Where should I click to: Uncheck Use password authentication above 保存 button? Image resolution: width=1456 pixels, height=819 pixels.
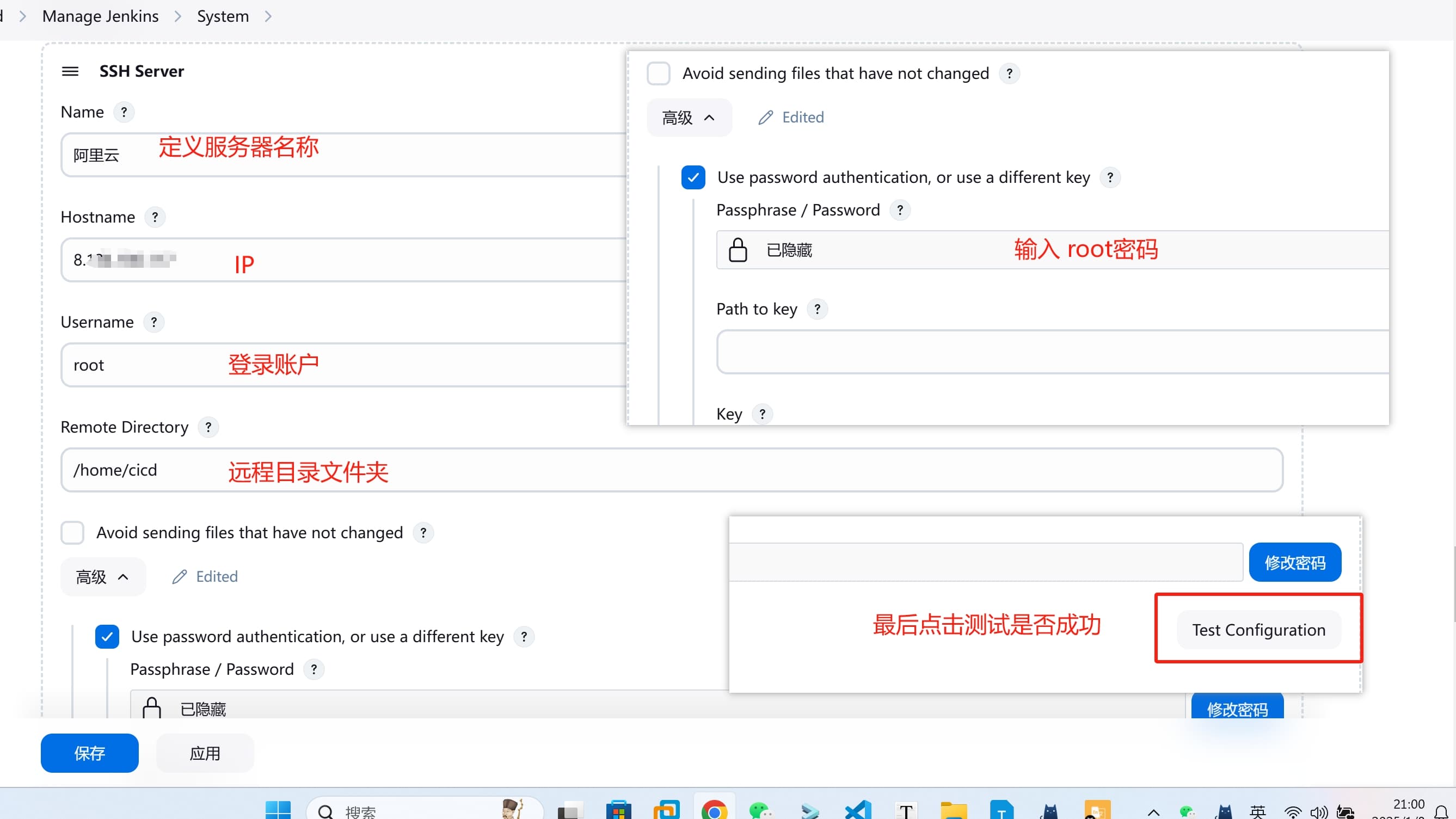coord(107,637)
